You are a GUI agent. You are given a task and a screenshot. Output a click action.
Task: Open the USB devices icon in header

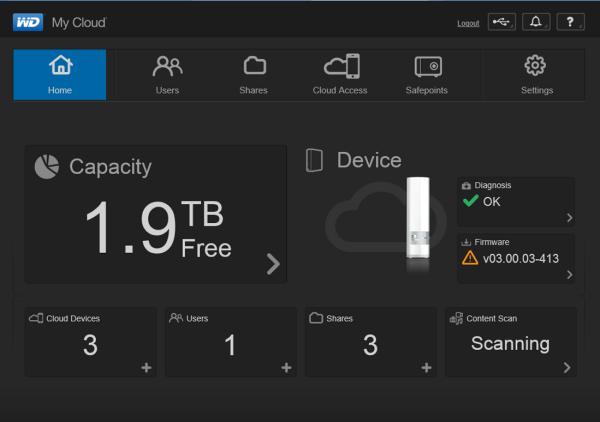[x=502, y=22]
